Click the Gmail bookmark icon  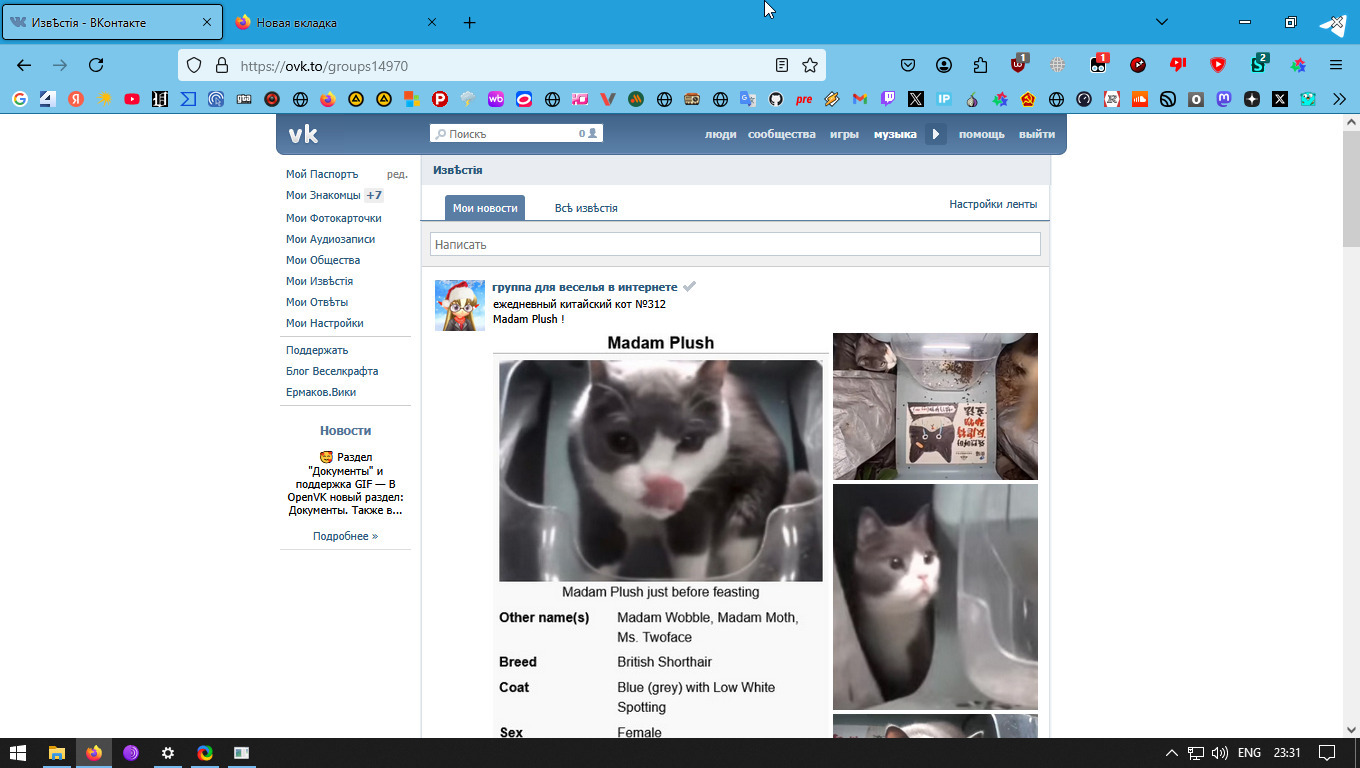pos(860,99)
